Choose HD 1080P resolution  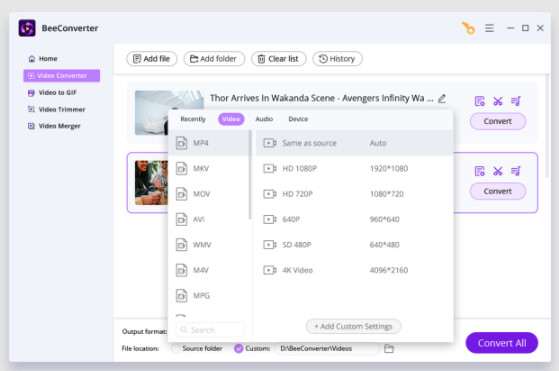[x=354, y=168]
